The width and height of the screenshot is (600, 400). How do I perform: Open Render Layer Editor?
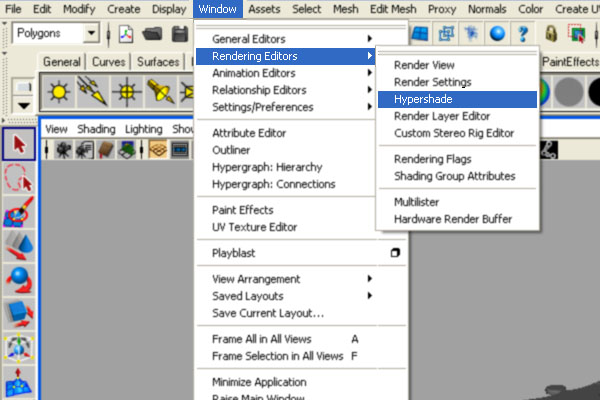457,116
